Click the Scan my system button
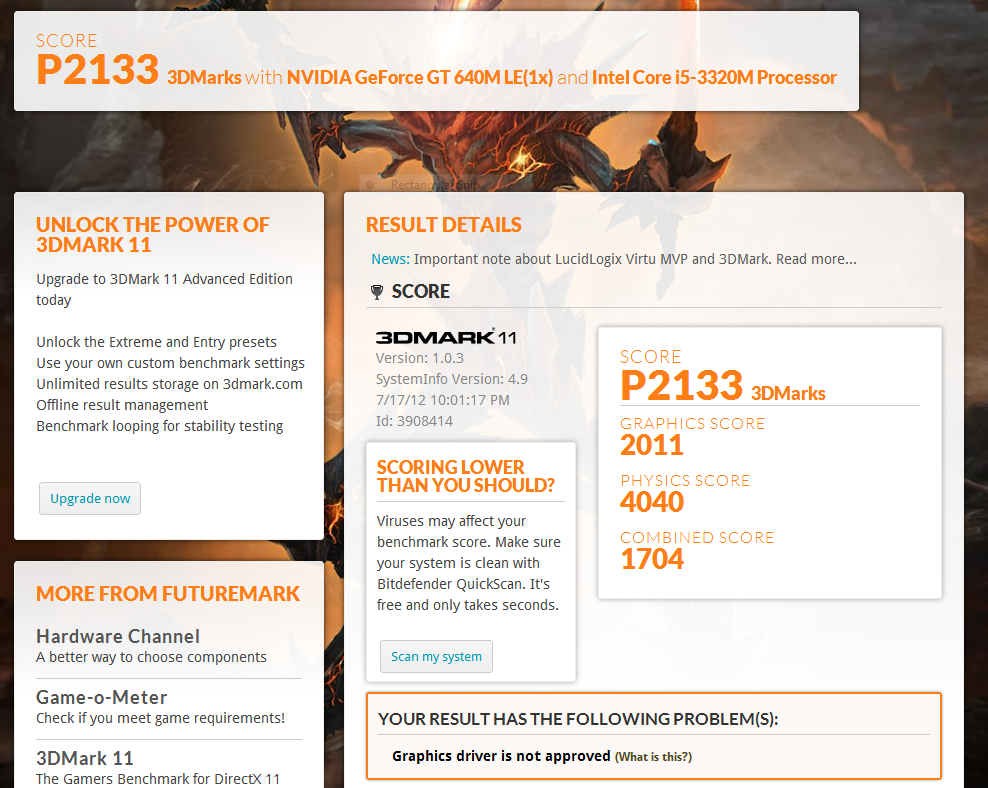Image resolution: width=988 pixels, height=788 pixels. (436, 656)
